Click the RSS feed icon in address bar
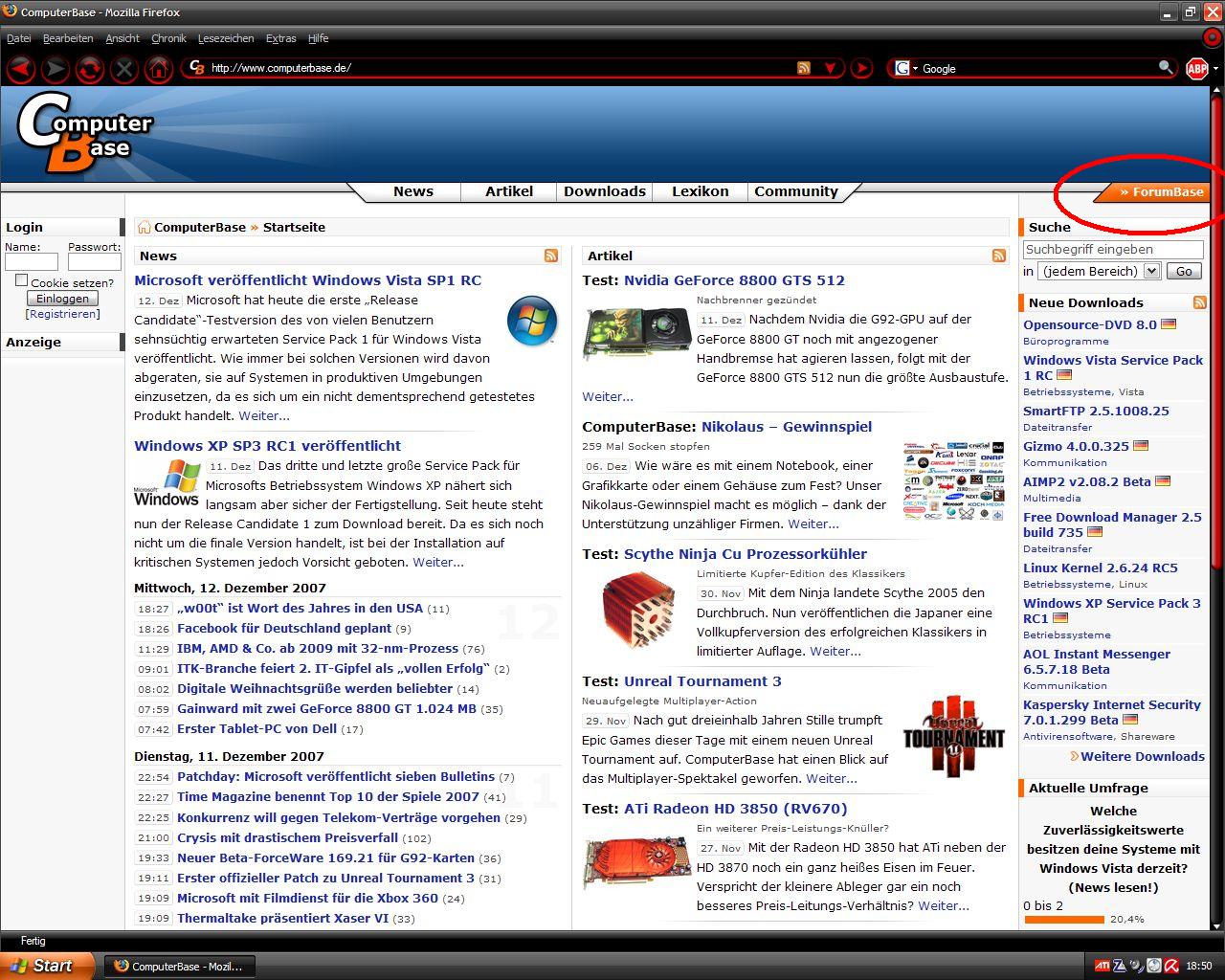Screen dimensions: 1225x980 804,68
